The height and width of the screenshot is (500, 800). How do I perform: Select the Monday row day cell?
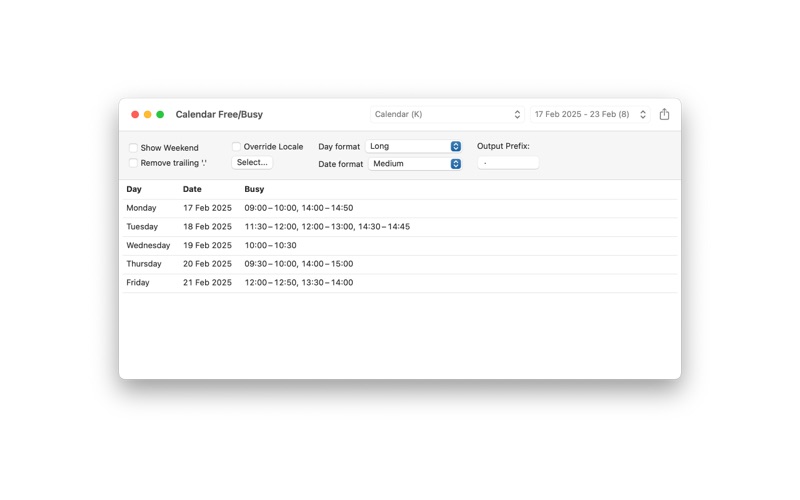[x=141, y=208]
